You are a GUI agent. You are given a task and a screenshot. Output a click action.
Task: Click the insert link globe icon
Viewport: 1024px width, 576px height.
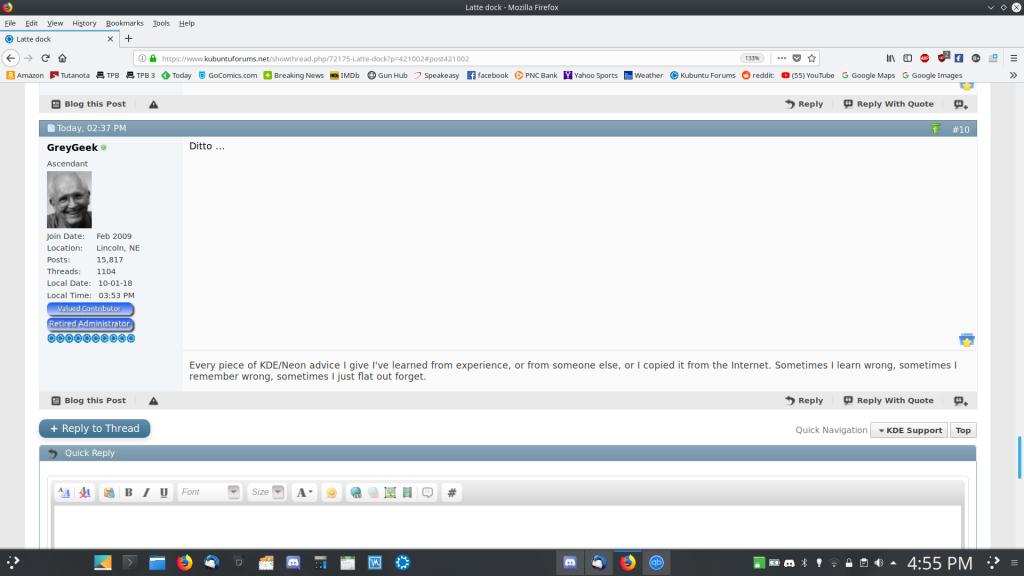point(355,492)
